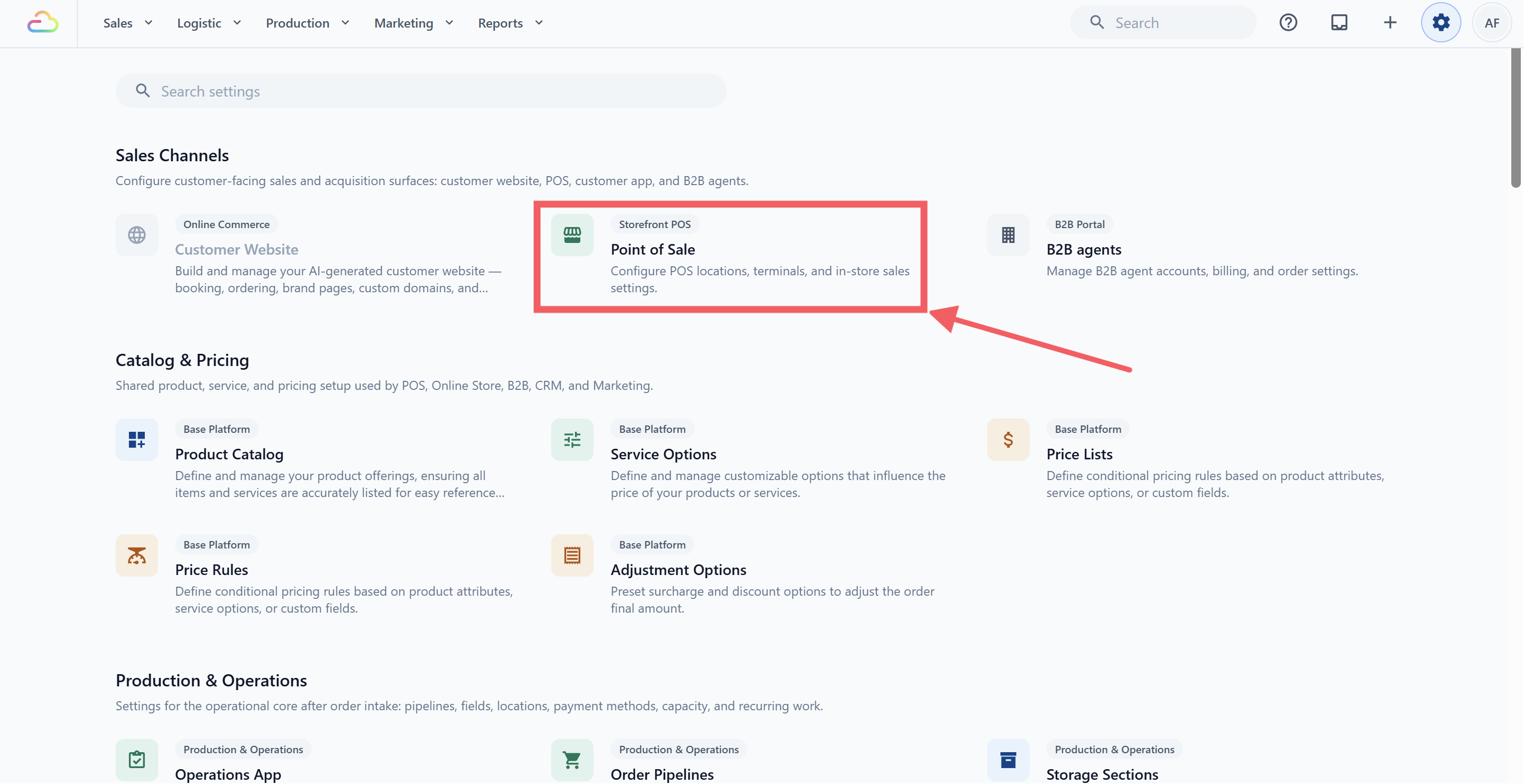
Task: Click the Service Options sliders icon
Action: (x=572, y=440)
